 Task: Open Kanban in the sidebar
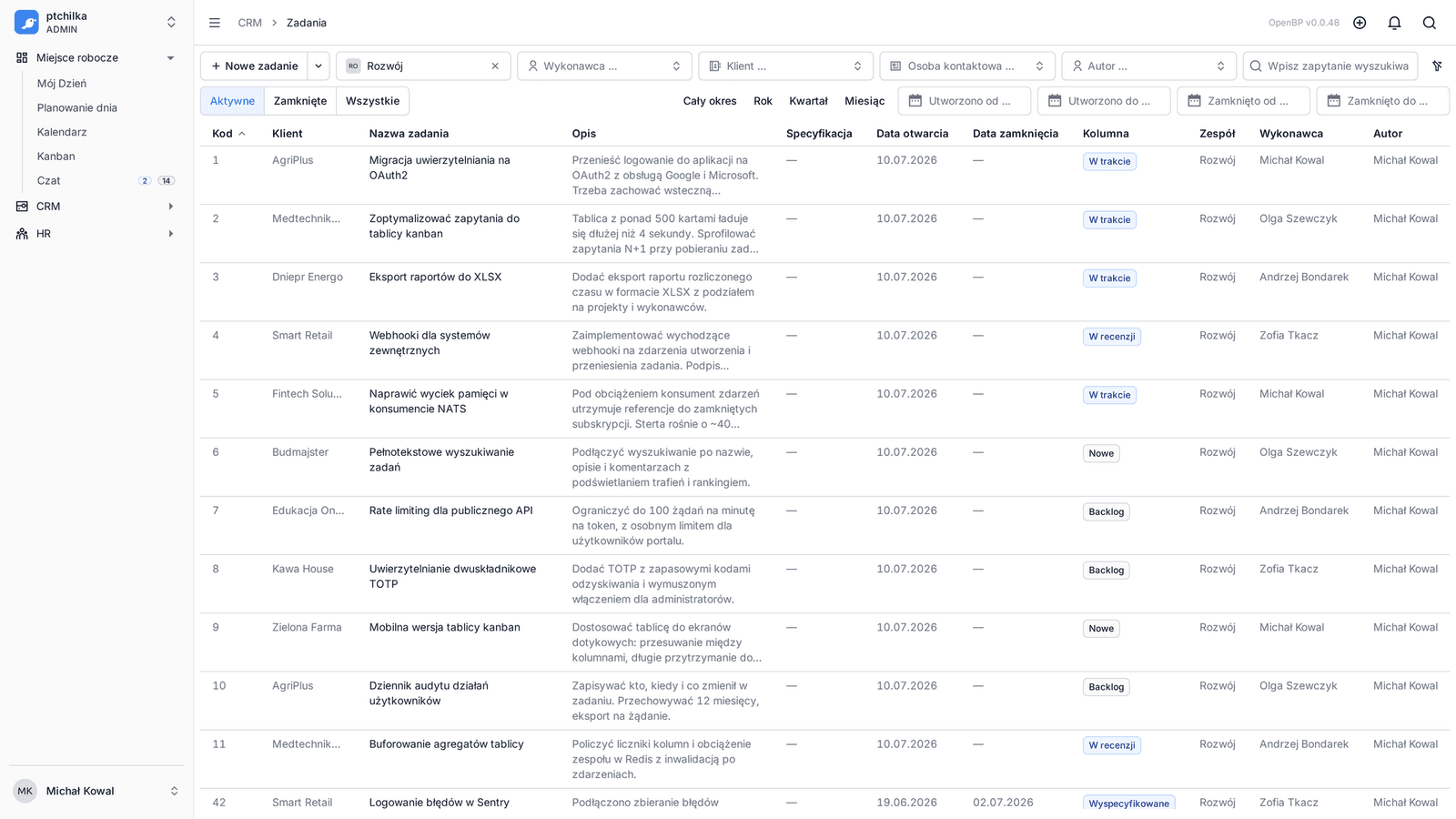pos(56,157)
